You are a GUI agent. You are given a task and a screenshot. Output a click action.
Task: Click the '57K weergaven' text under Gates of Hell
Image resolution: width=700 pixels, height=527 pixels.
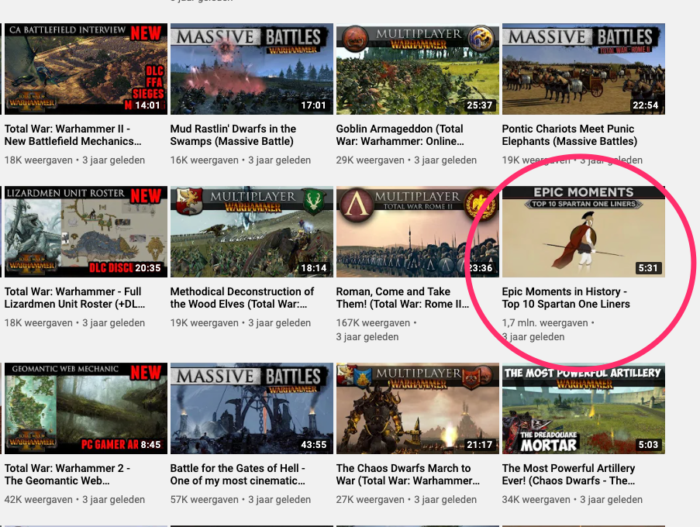click(x=204, y=499)
